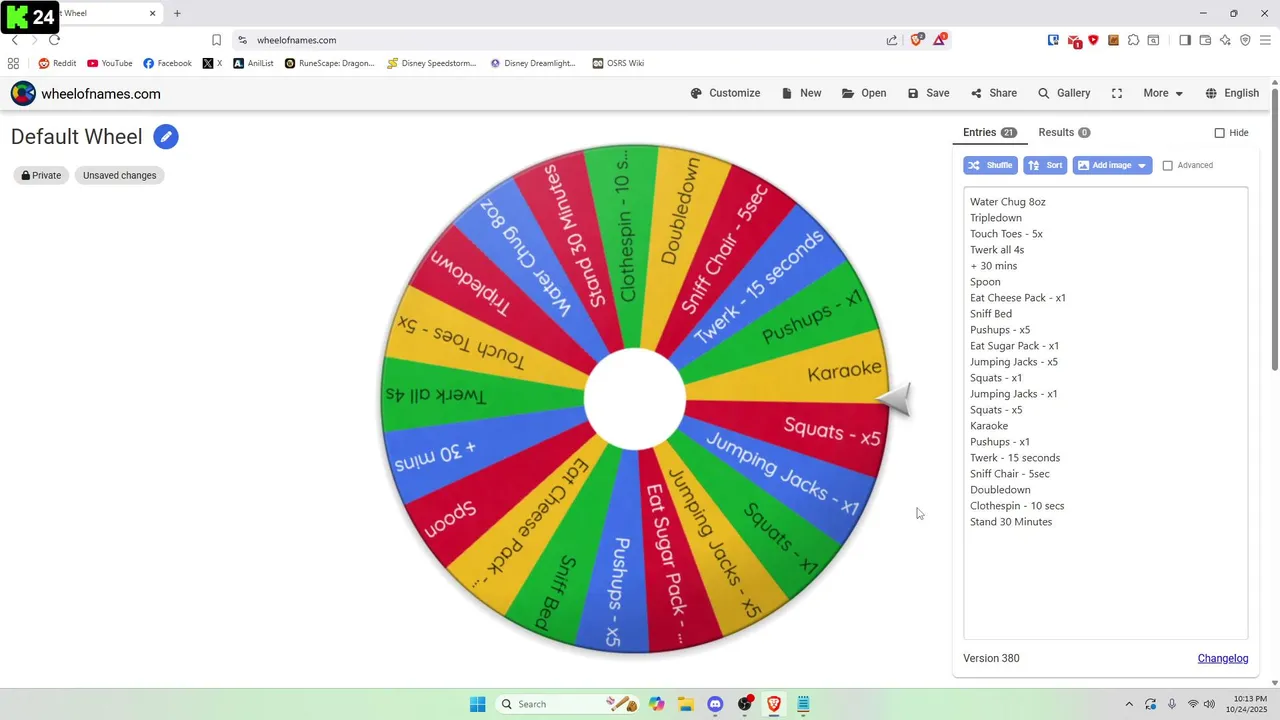The width and height of the screenshot is (1280, 720).
Task: Tick the Hide checkbox
Action: 1219,133
